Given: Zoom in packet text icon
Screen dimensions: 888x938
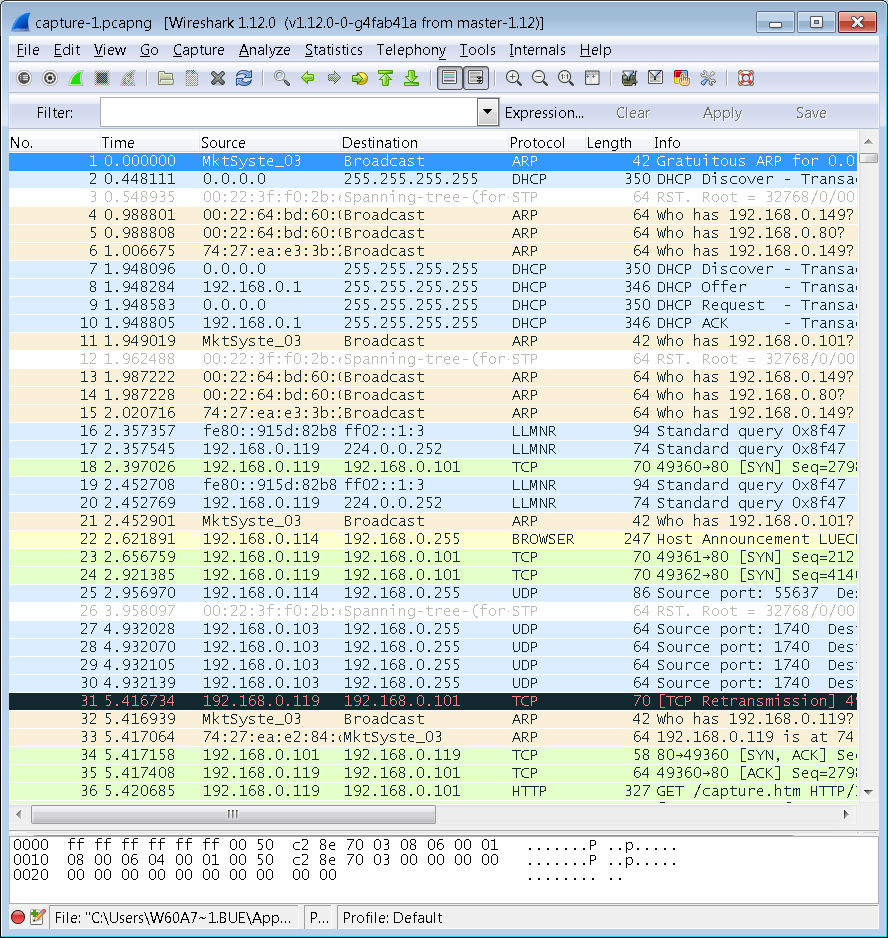Looking at the screenshot, I should point(513,78).
